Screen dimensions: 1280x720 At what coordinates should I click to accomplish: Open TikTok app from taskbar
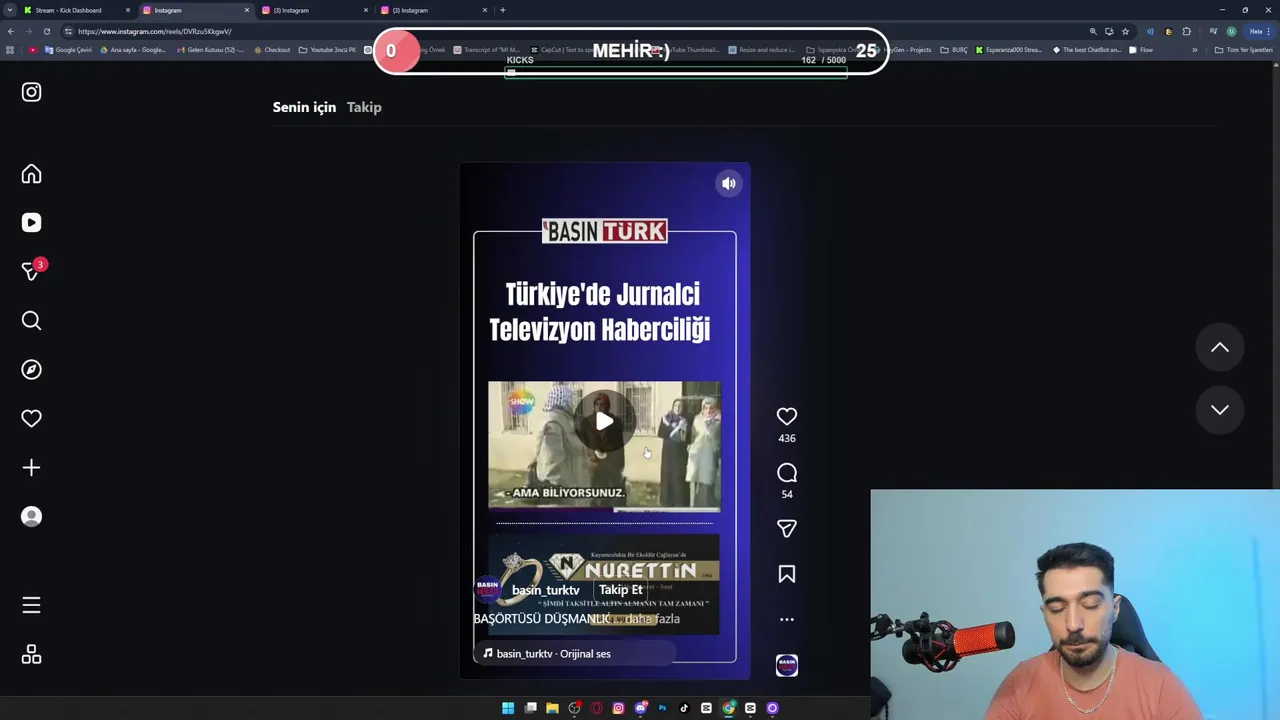(684, 708)
